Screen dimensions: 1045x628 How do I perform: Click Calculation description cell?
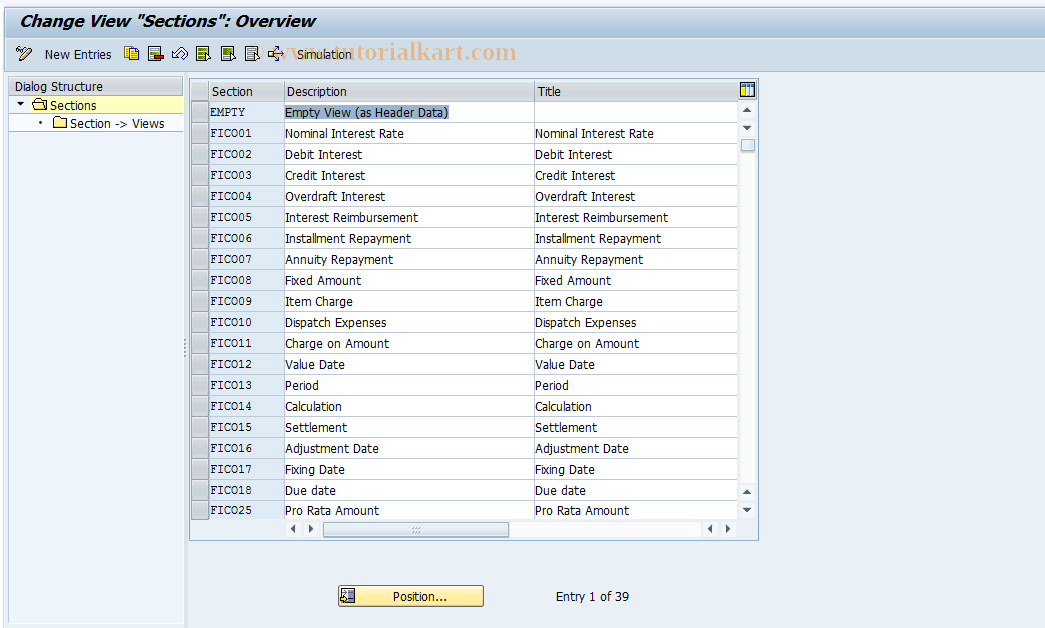(x=409, y=406)
